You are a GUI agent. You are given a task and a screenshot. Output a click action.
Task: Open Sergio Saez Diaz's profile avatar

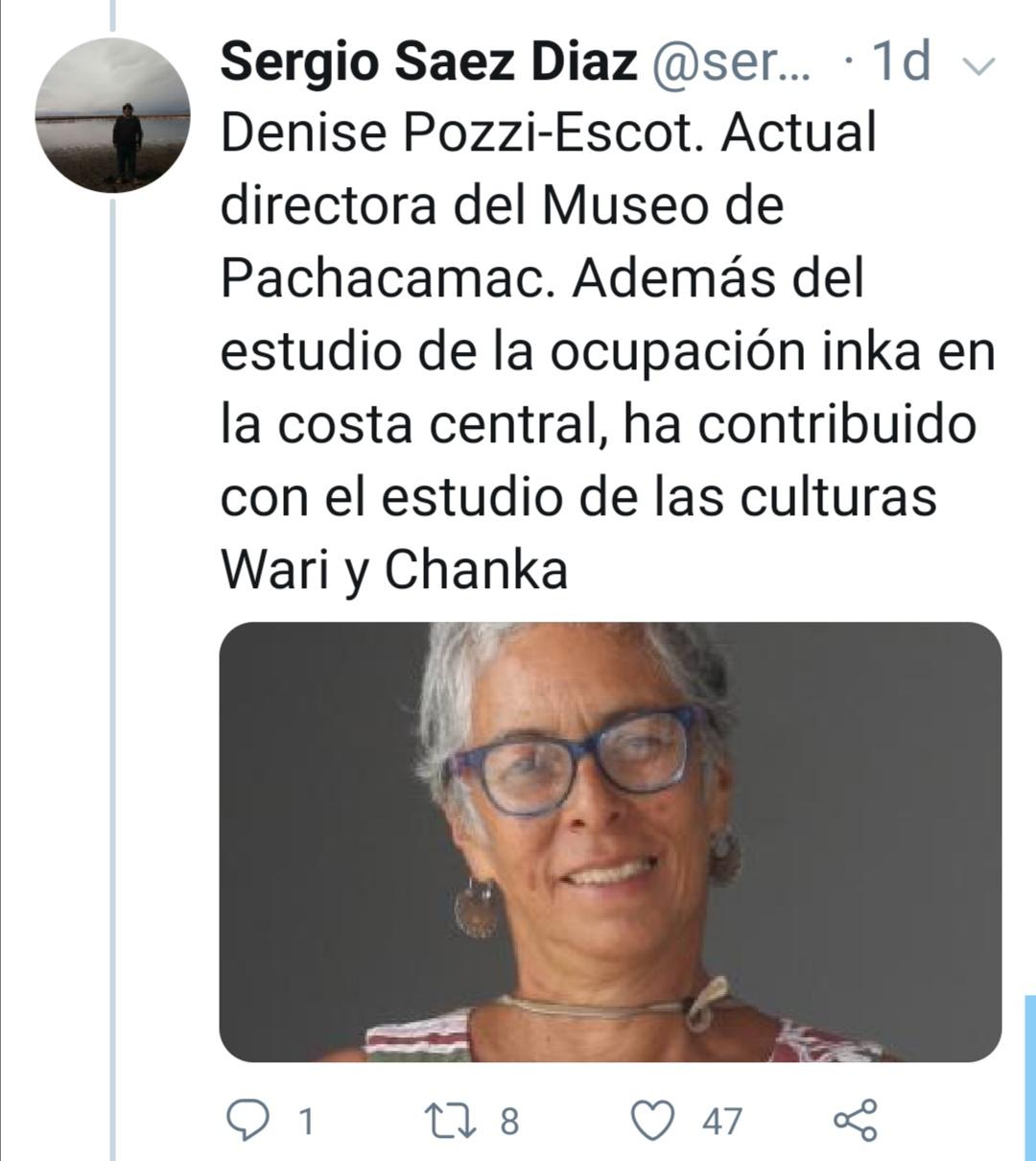pyautogui.click(x=113, y=117)
